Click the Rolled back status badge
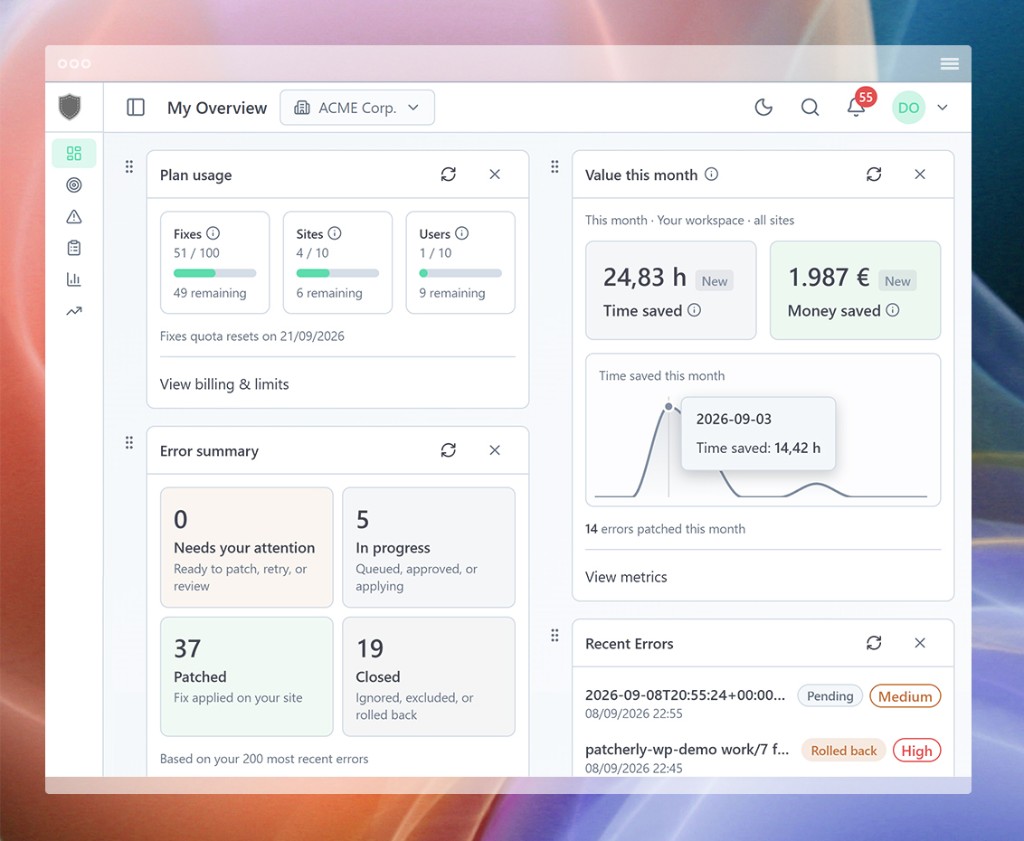1024x841 pixels. [x=844, y=750]
